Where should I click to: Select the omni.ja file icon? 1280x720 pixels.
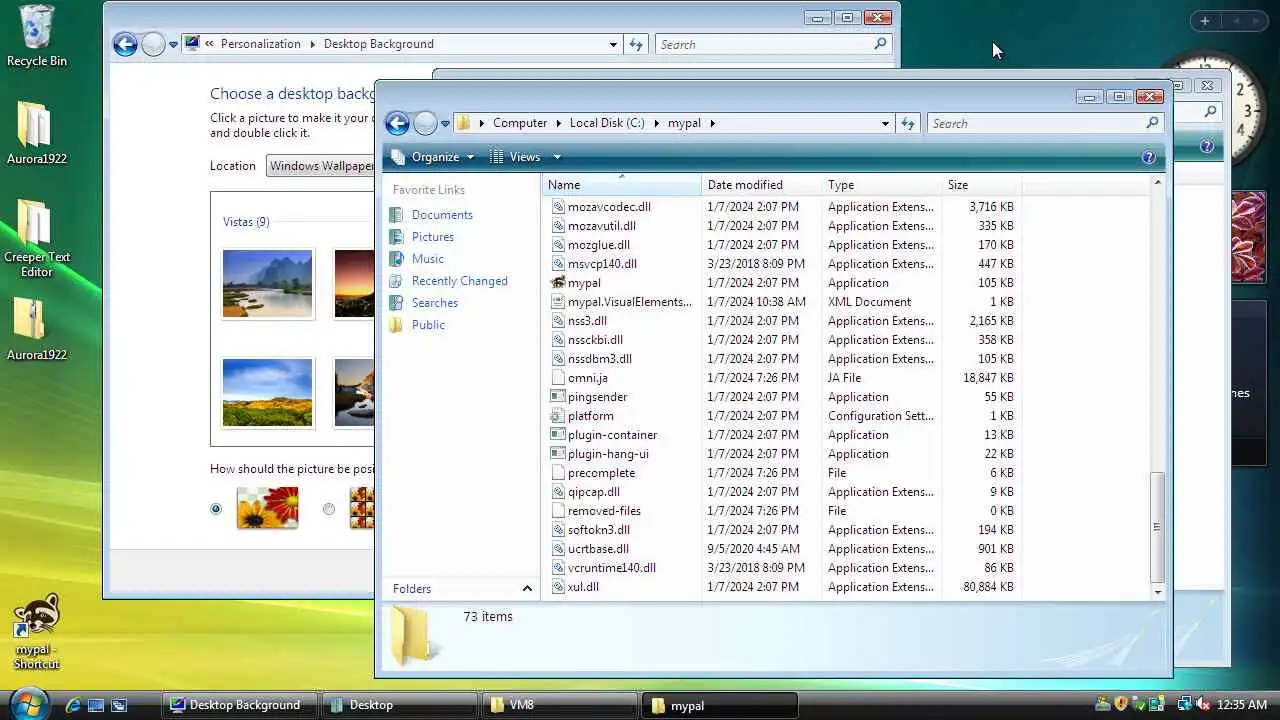click(x=559, y=378)
